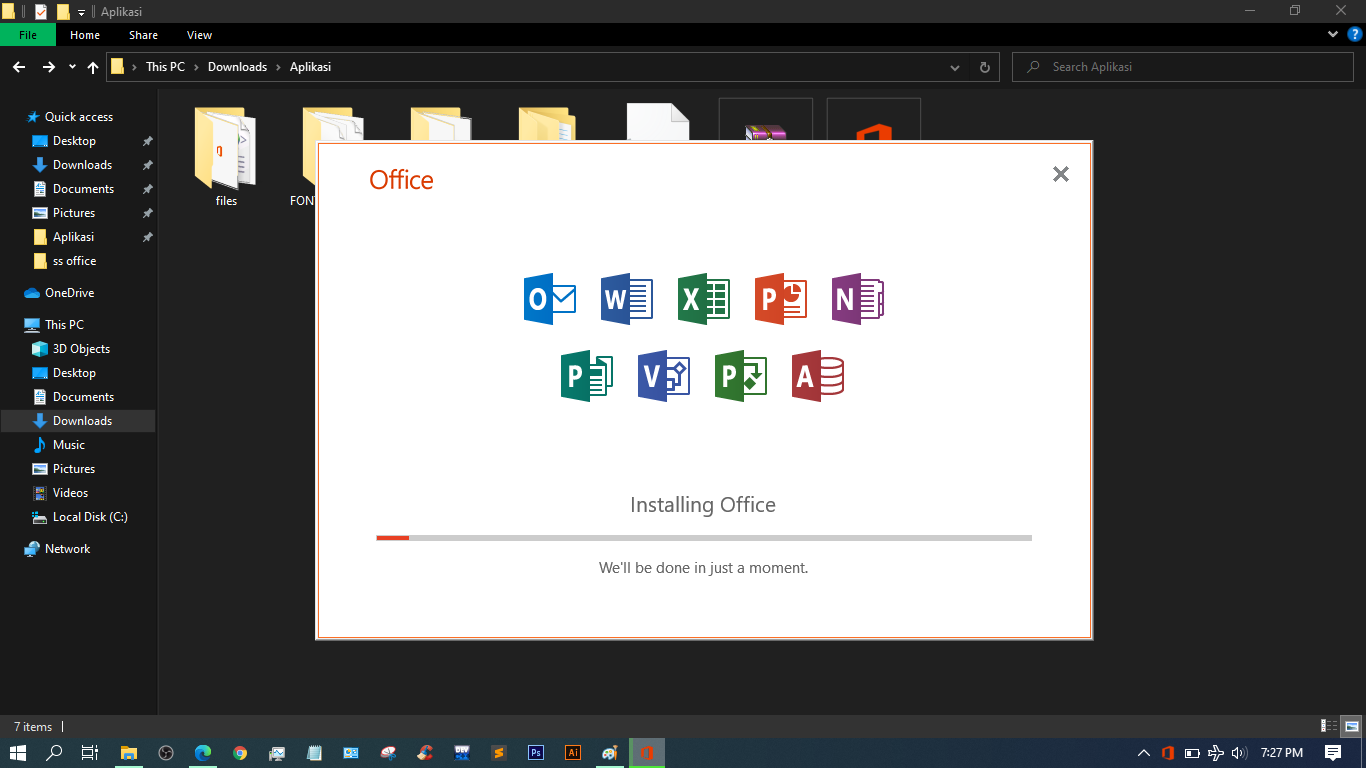Image resolution: width=1366 pixels, height=768 pixels.
Task: Open Microsoft Edge from the taskbar
Action: [x=203, y=753]
